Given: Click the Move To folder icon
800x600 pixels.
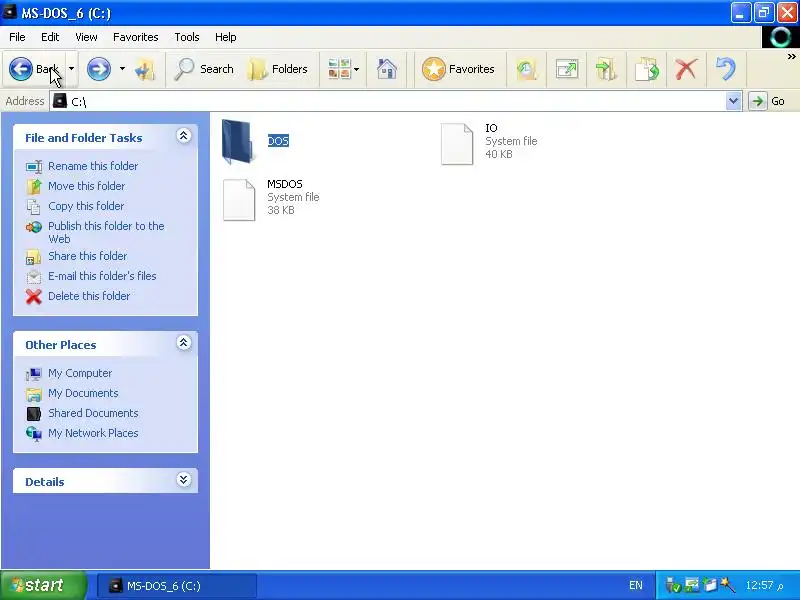Looking at the screenshot, I should [x=606, y=69].
